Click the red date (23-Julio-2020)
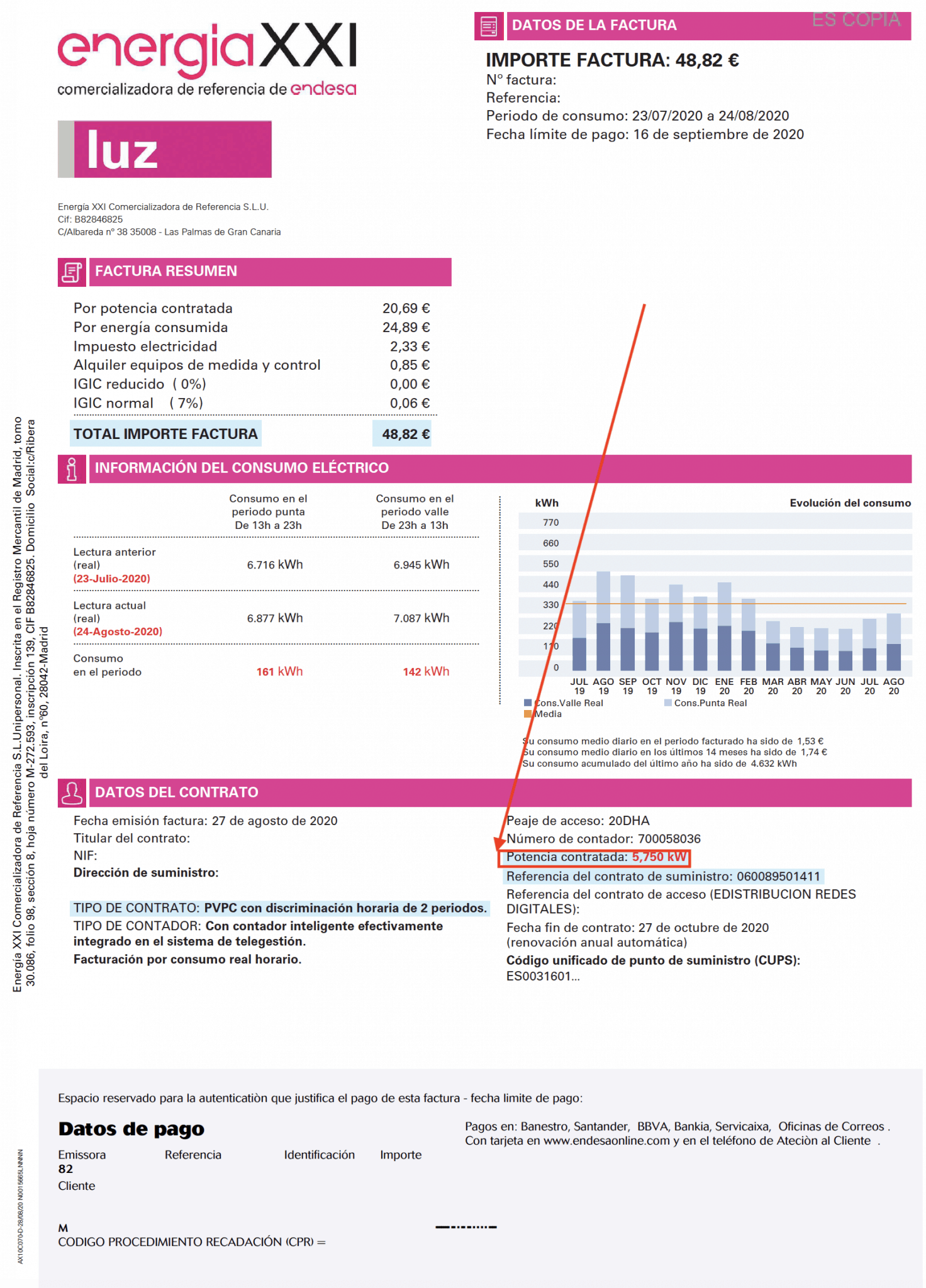Viewport: 926px width, 1288px height. (x=112, y=579)
